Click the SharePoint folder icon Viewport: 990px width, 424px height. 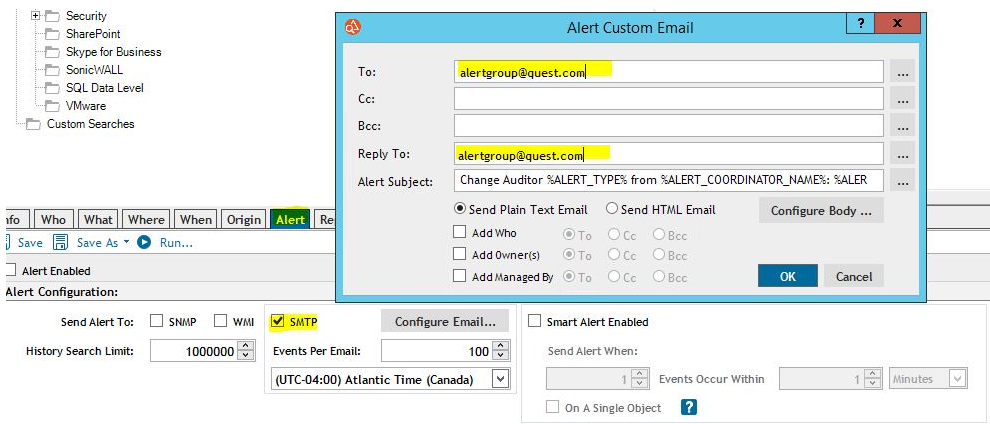[x=52, y=34]
